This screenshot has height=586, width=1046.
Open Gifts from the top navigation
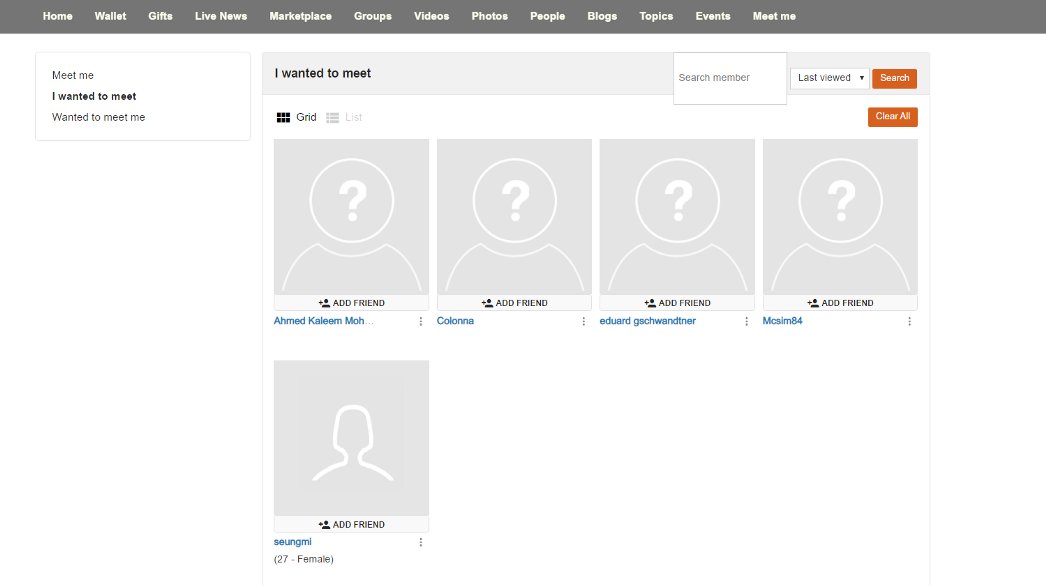point(160,16)
